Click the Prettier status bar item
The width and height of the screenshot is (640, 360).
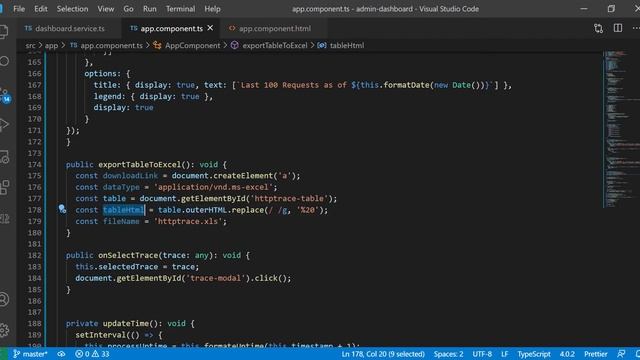point(596,354)
